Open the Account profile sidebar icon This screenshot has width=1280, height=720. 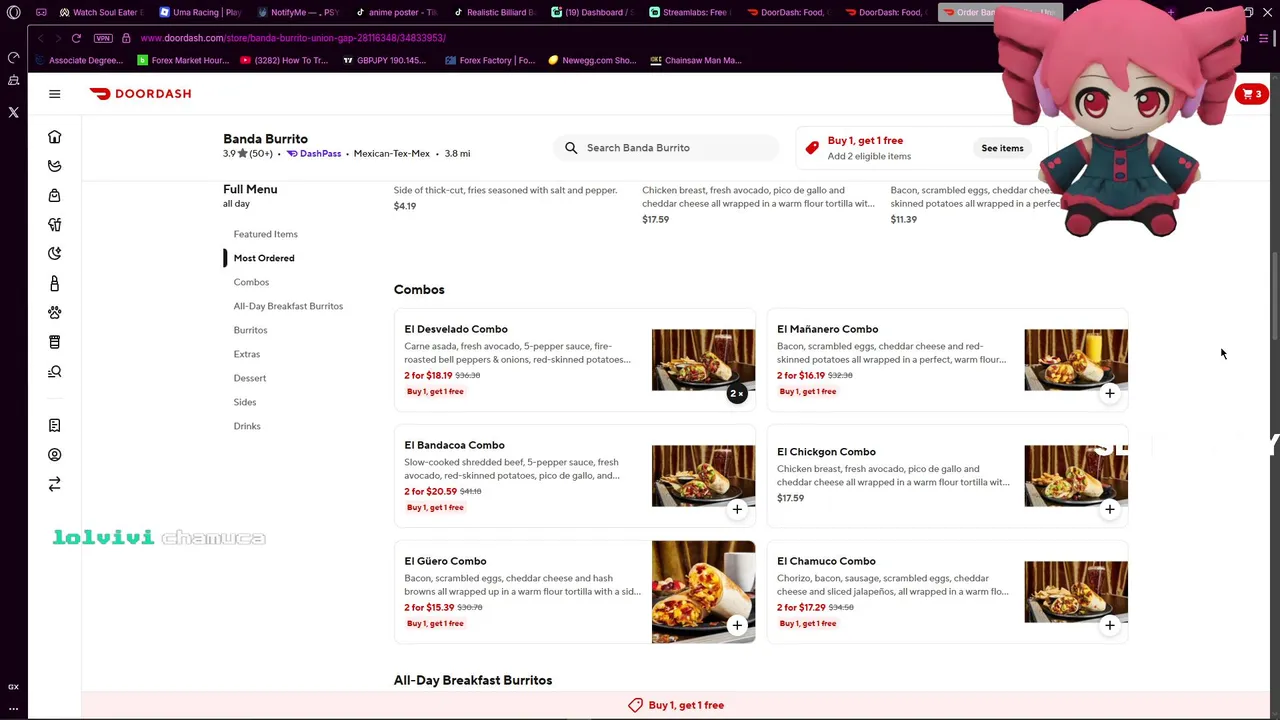55,455
